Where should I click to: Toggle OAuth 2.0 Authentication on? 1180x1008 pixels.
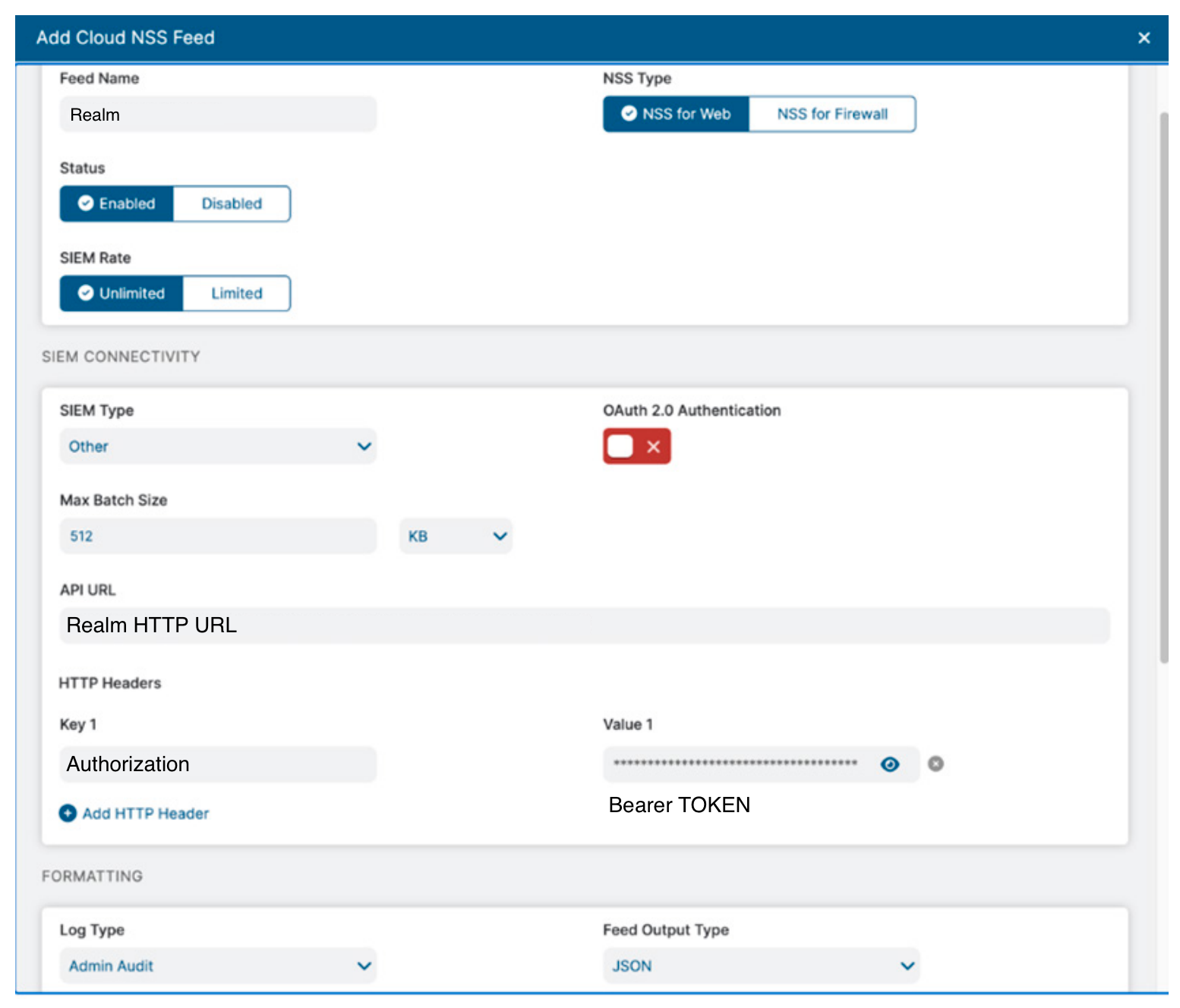pos(636,446)
